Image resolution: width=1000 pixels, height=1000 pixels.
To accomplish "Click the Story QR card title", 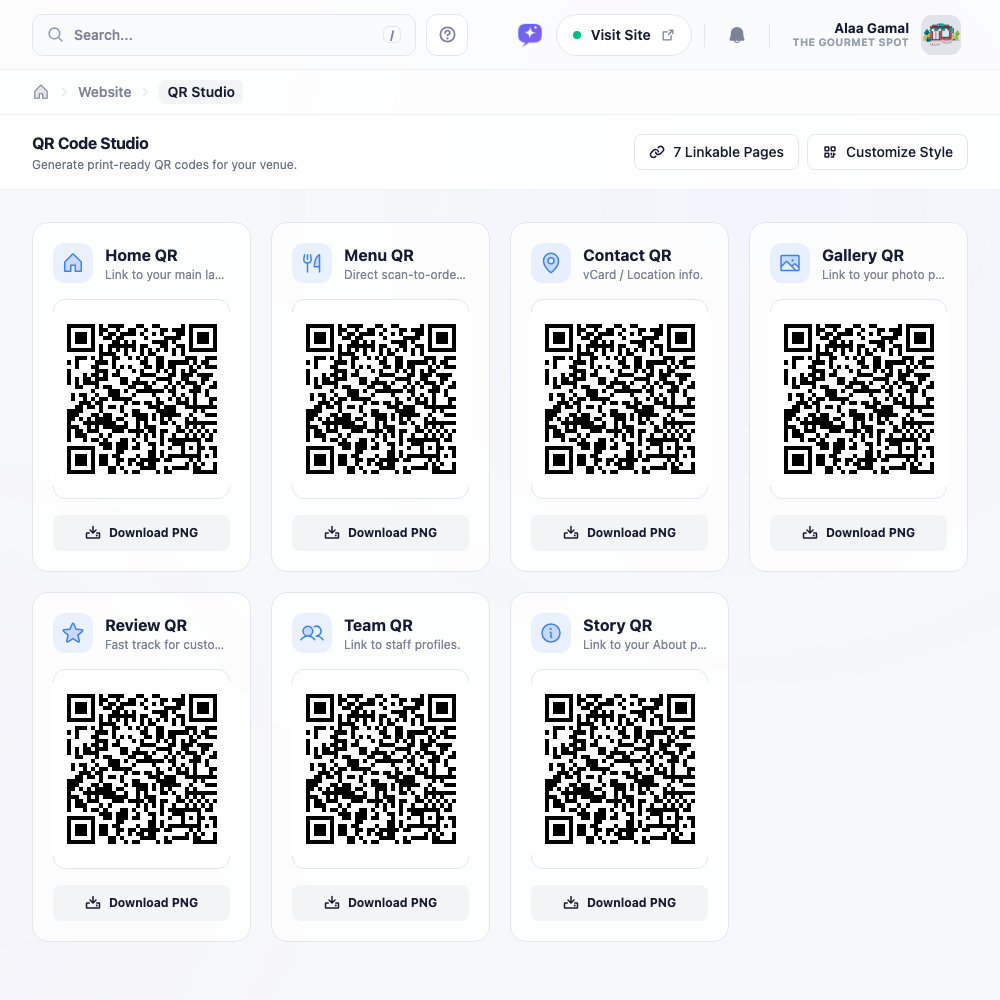I will (617, 625).
